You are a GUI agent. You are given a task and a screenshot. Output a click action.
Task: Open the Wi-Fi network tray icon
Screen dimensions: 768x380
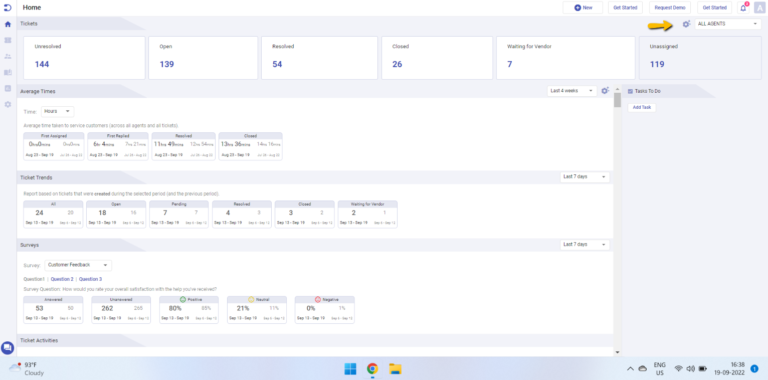click(678, 368)
